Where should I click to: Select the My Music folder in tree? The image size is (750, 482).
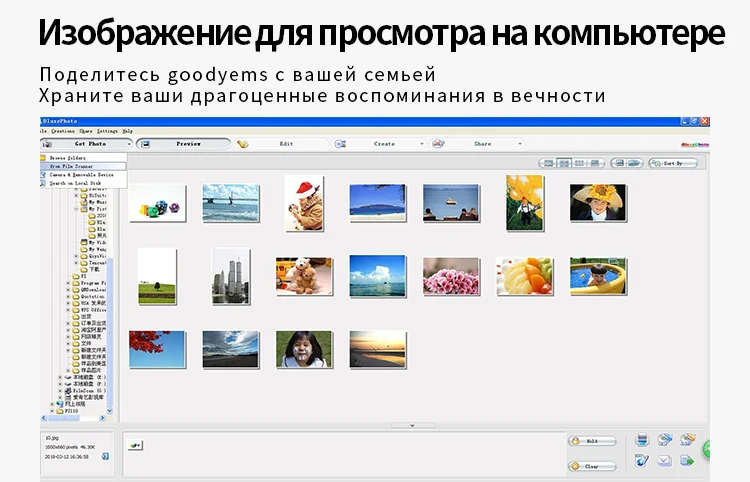93,202
